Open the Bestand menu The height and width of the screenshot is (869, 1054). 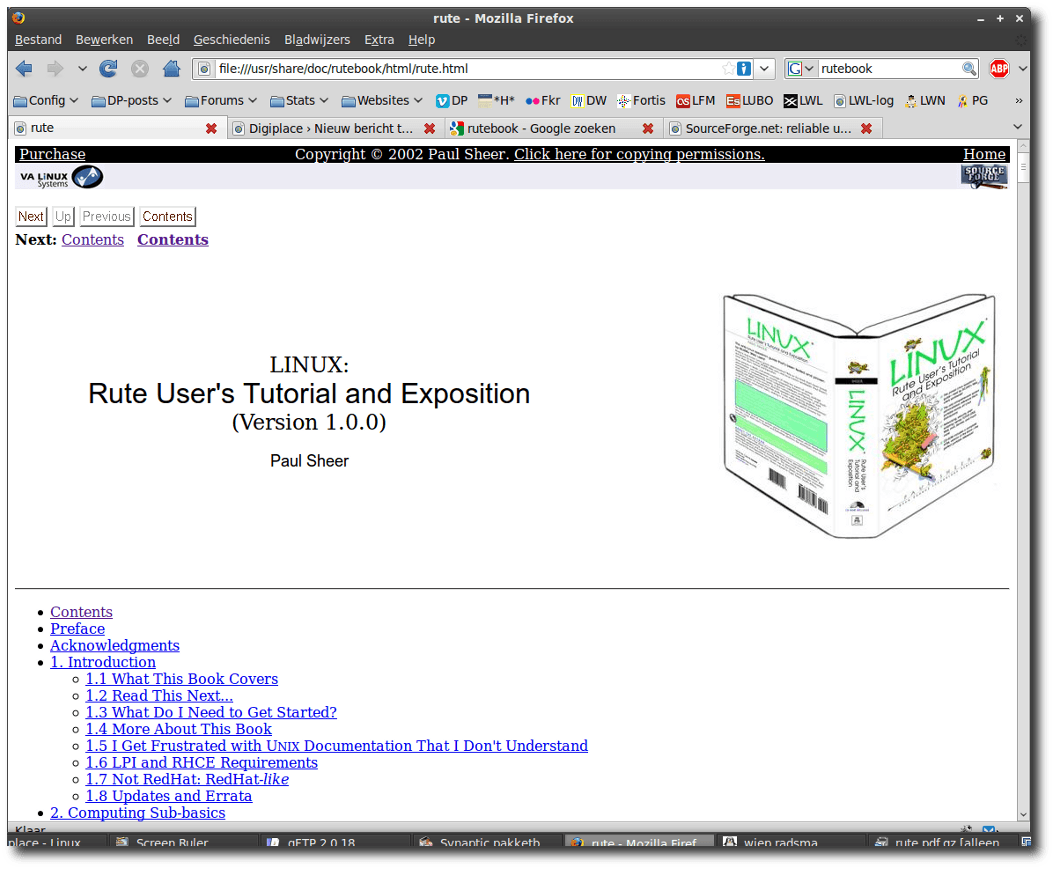click(38, 40)
